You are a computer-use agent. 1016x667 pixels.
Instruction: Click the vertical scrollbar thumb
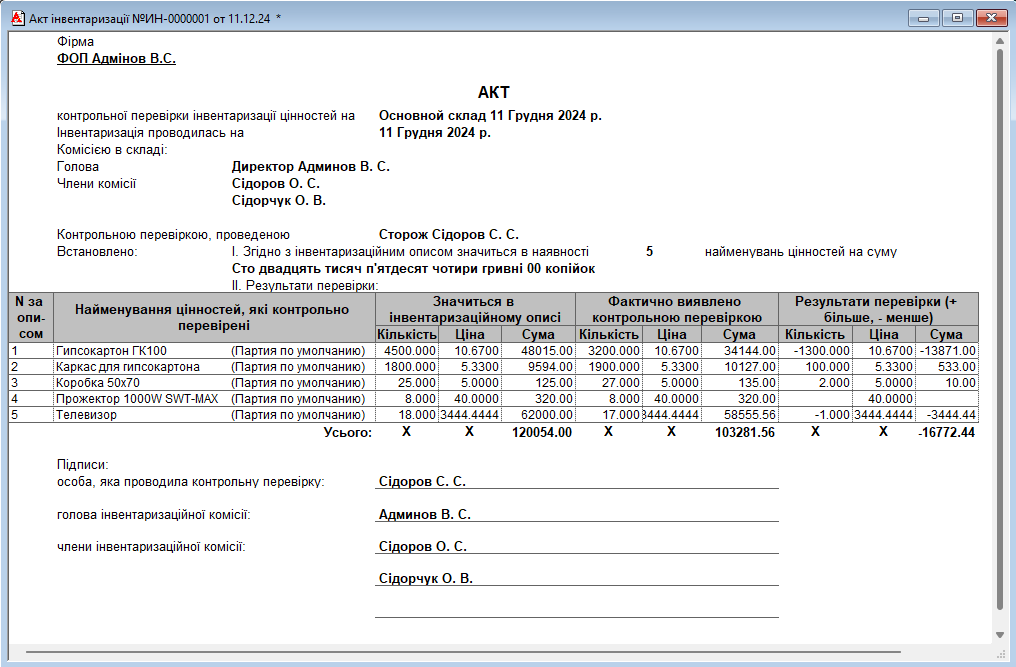(1000, 327)
